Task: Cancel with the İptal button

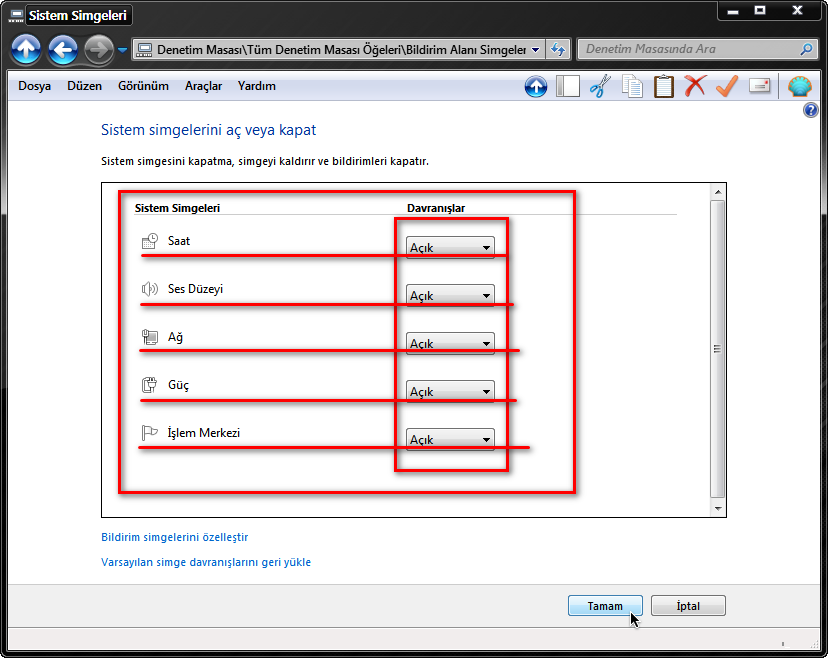Action: (688, 606)
